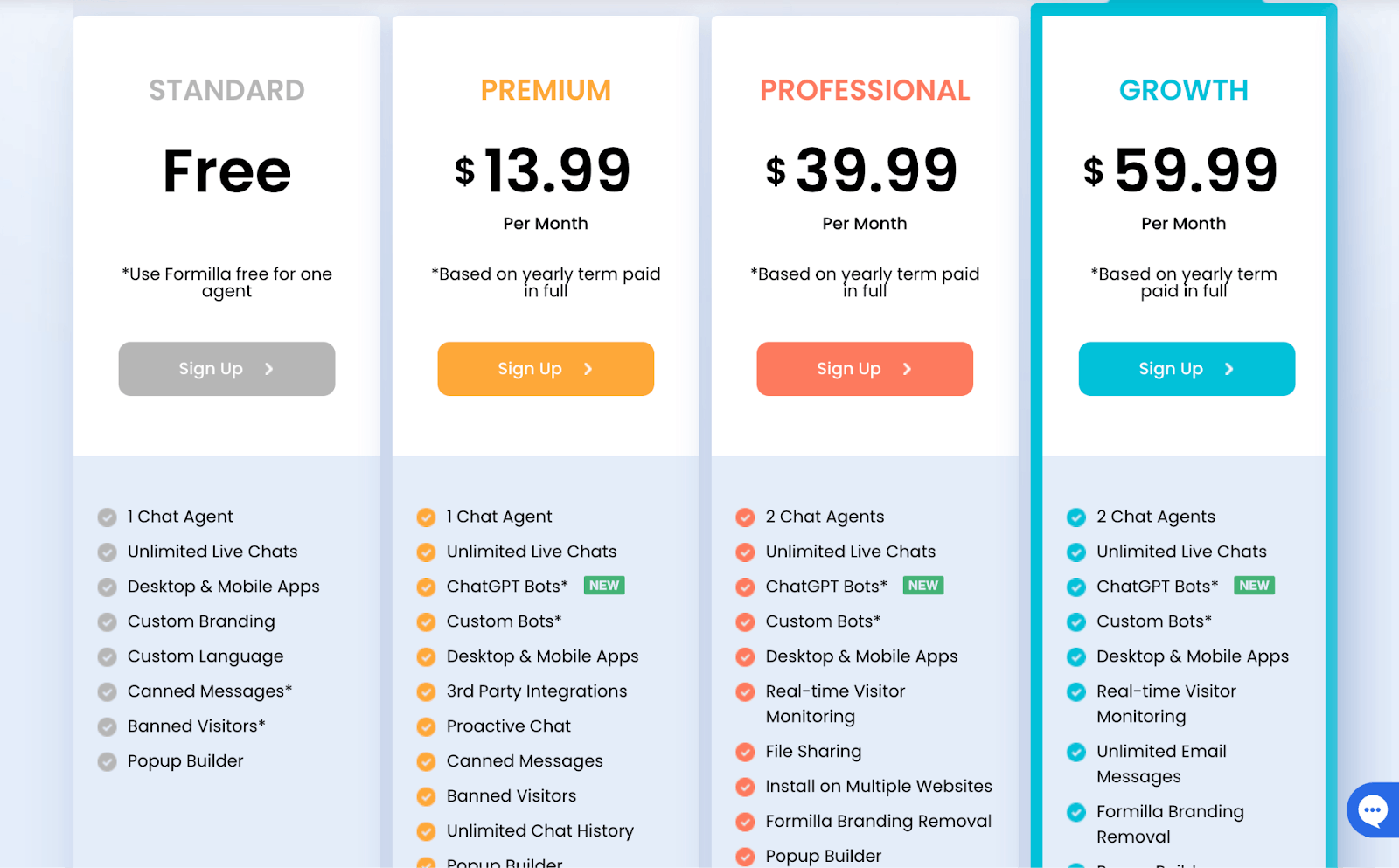
Task: Click the Professional plan red Sign Up button
Action: pyautogui.click(x=865, y=369)
